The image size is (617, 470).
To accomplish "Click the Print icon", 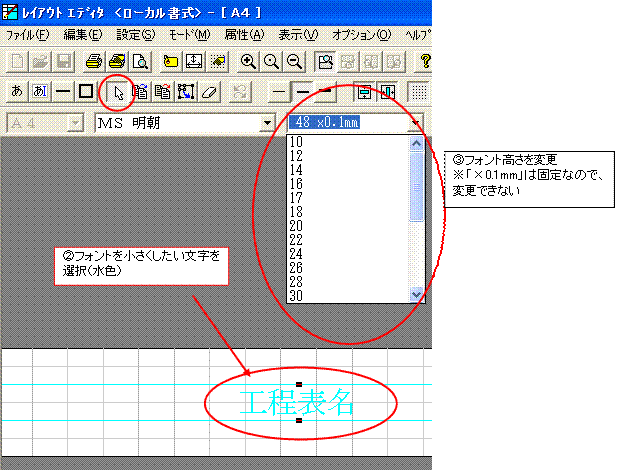I will (x=94, y=61).
